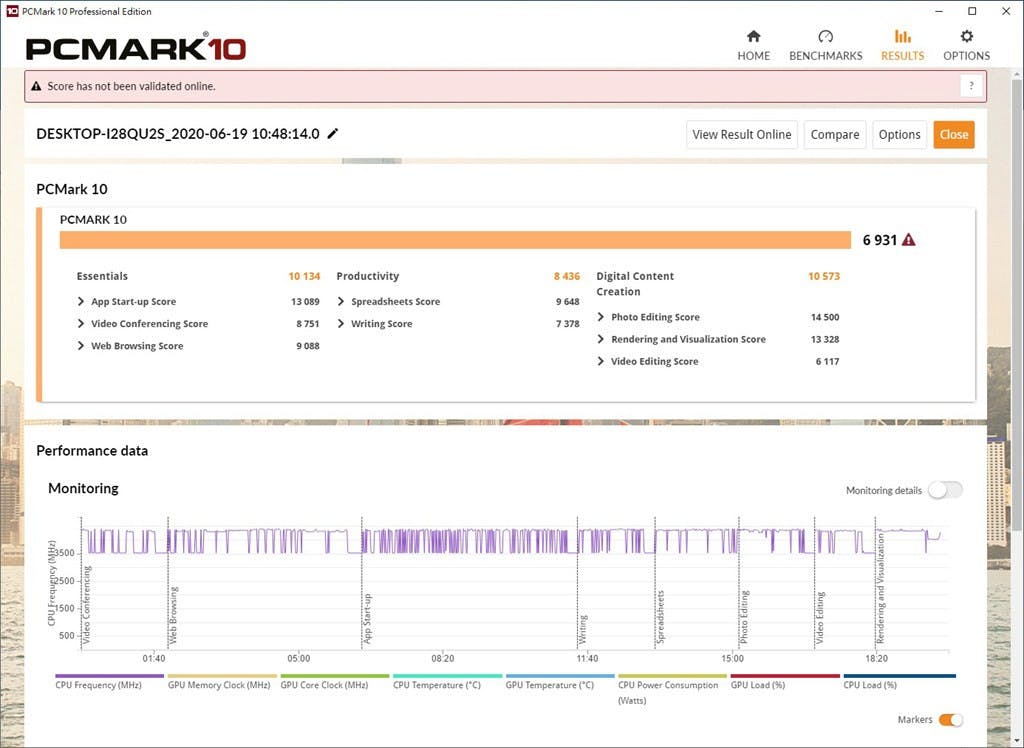Click the Spreadsheets marker line
This screenshot has height=748, width=1024.
[x=655, y=583]
